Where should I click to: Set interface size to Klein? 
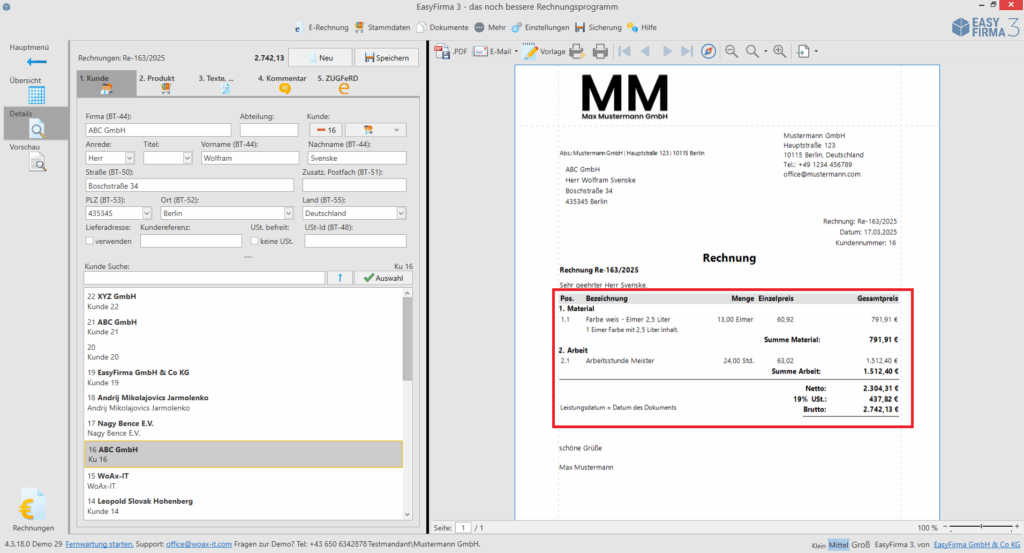click(818, 545)
